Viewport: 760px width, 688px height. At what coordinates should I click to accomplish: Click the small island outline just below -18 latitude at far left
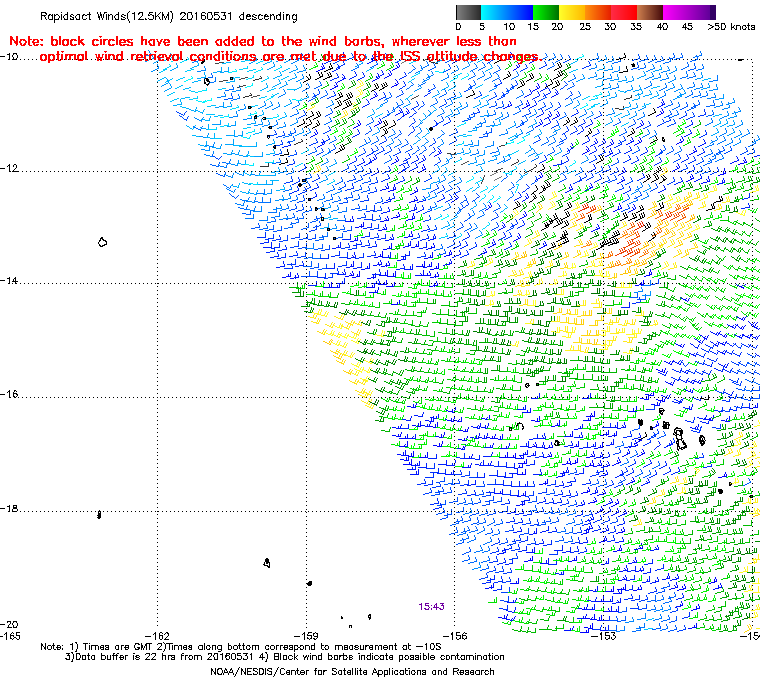pos(99,514)
